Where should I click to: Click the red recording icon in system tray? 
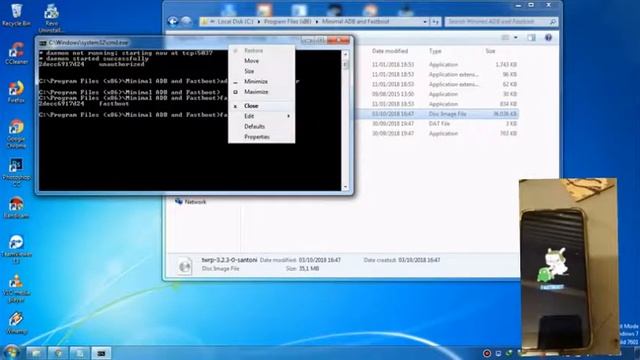tap(487, 353)
